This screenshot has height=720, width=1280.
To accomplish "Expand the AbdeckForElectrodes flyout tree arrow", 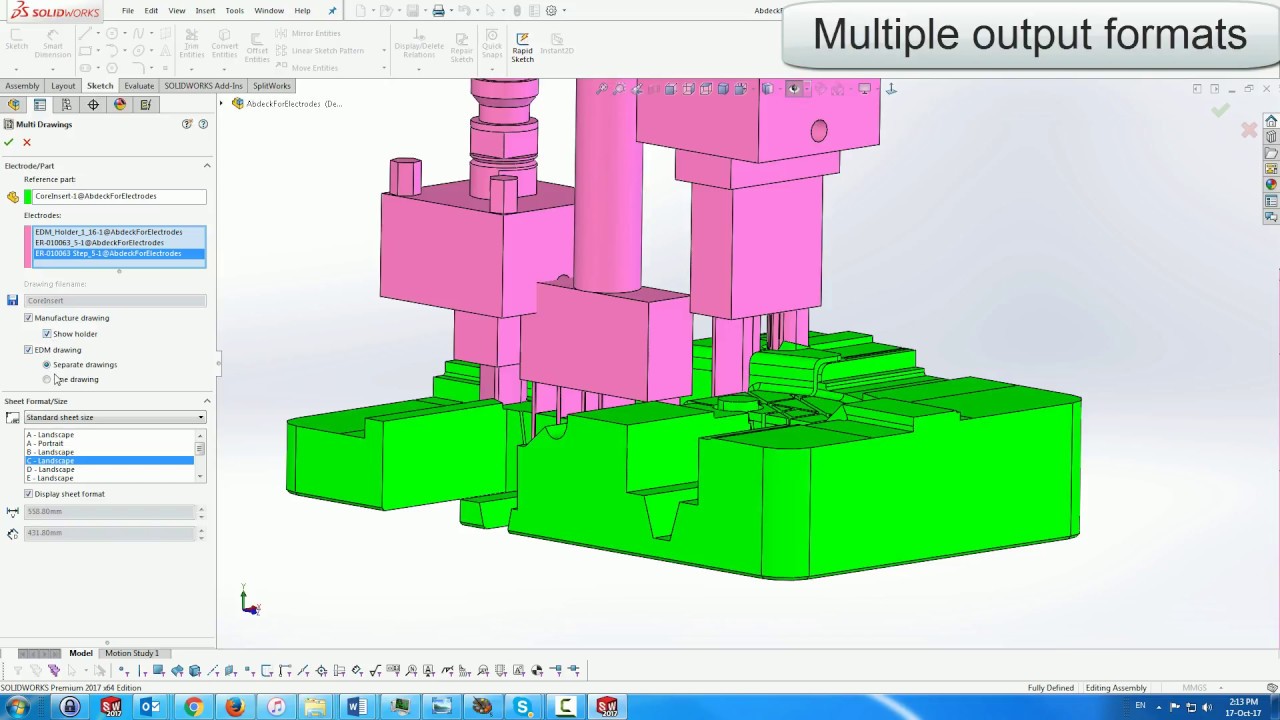I will pos(222,104).
